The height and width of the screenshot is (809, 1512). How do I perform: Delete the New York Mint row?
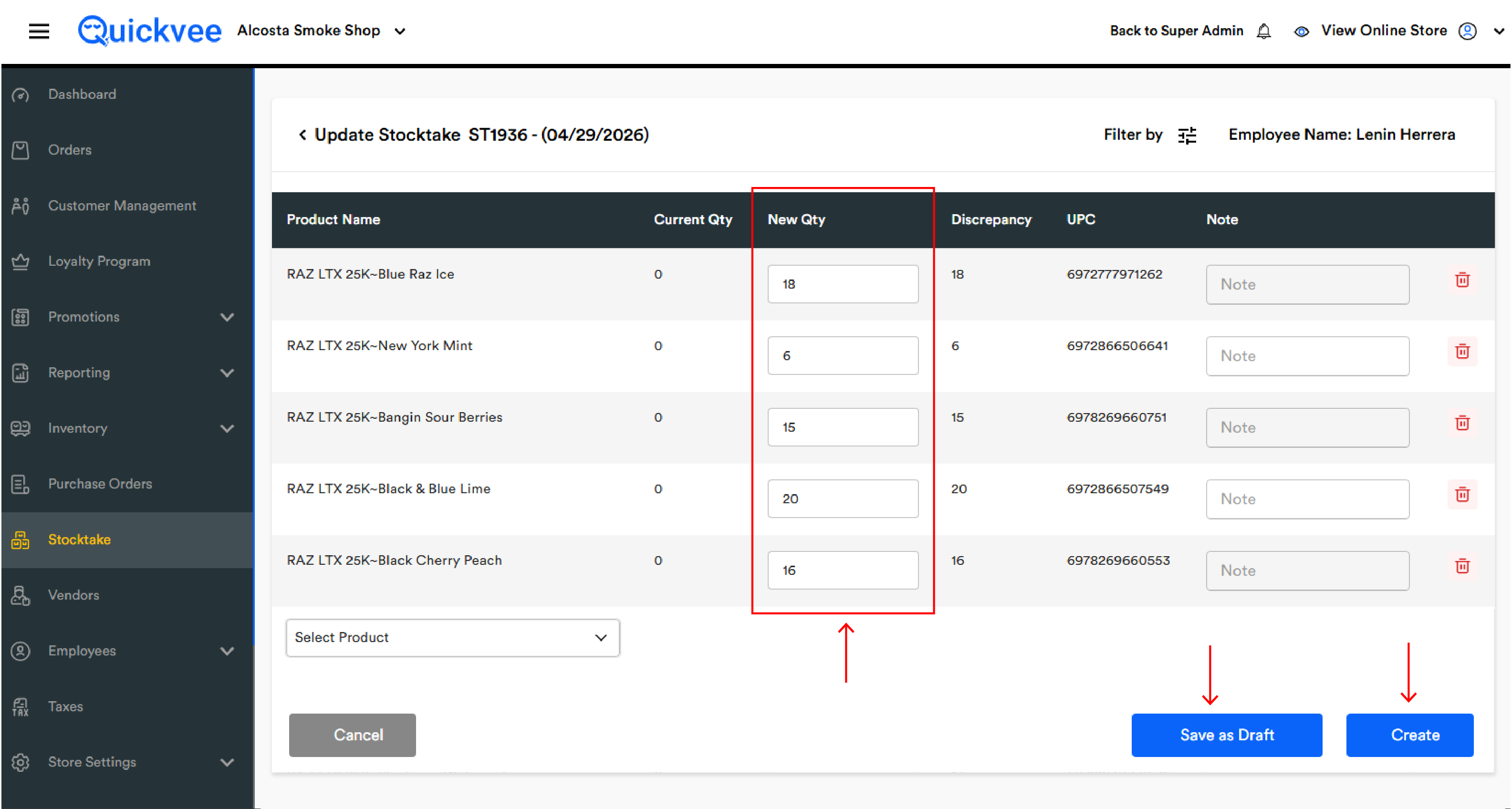(x=1462, y=352)
